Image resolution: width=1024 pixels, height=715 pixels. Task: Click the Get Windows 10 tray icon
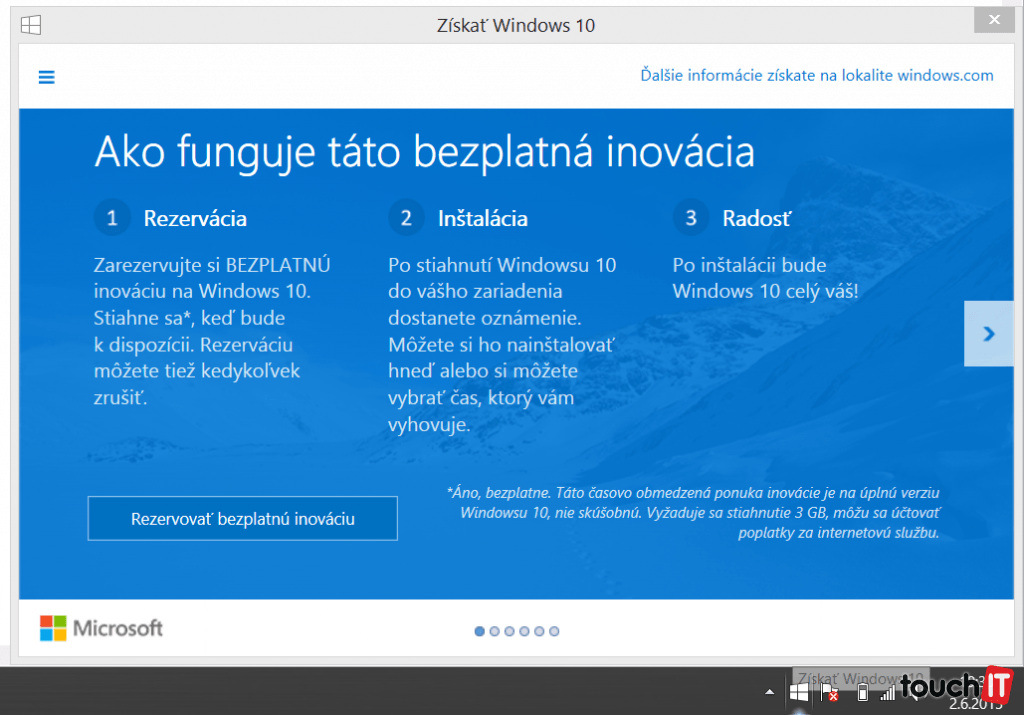point(799,692)
